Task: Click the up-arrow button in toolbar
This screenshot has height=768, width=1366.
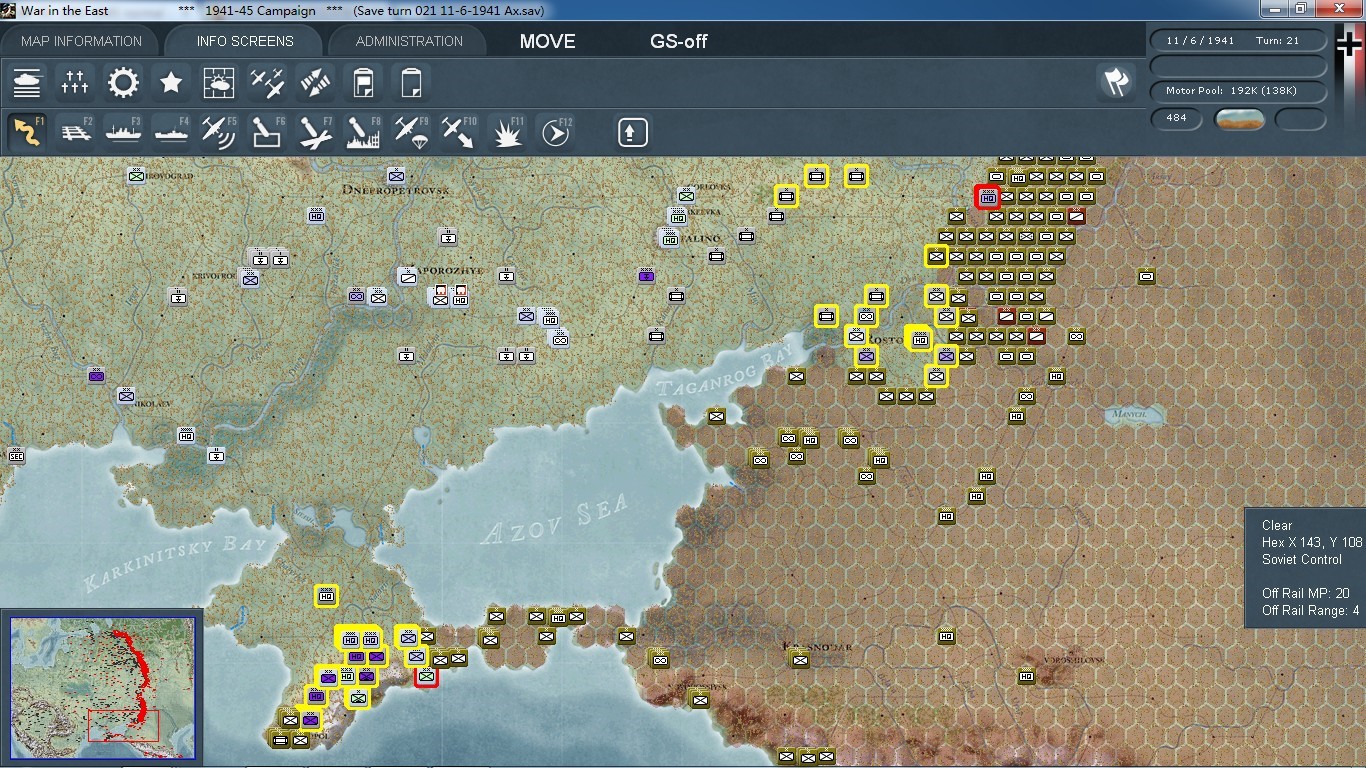Action: coord(632,132)
